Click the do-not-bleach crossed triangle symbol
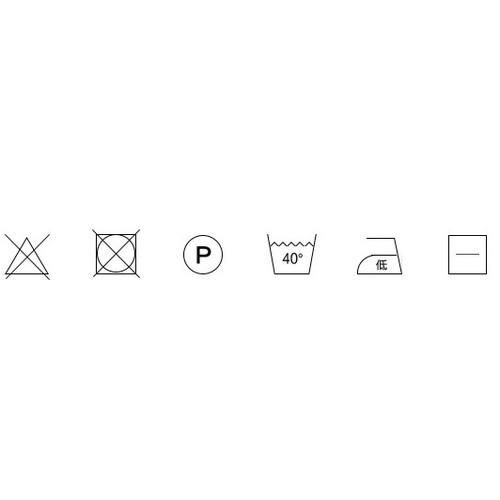 [x=27, y=257]
